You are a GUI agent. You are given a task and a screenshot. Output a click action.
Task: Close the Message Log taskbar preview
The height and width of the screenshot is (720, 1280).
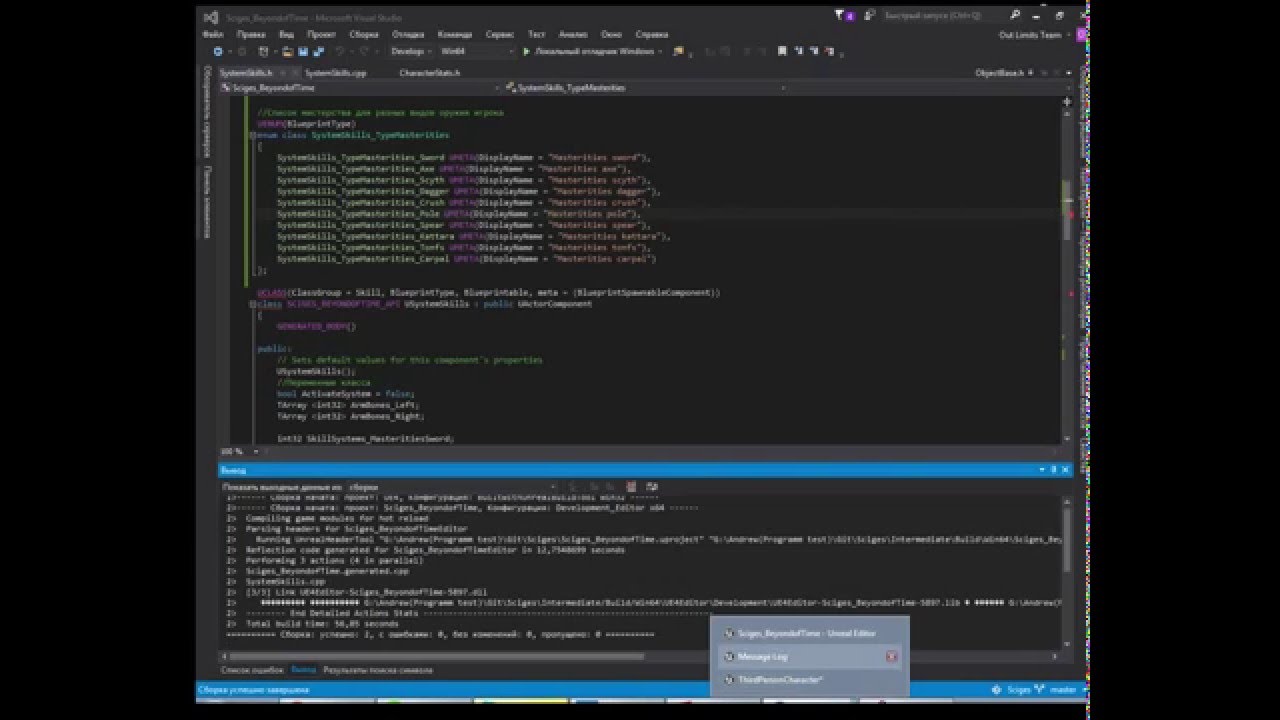pos(891,657)
